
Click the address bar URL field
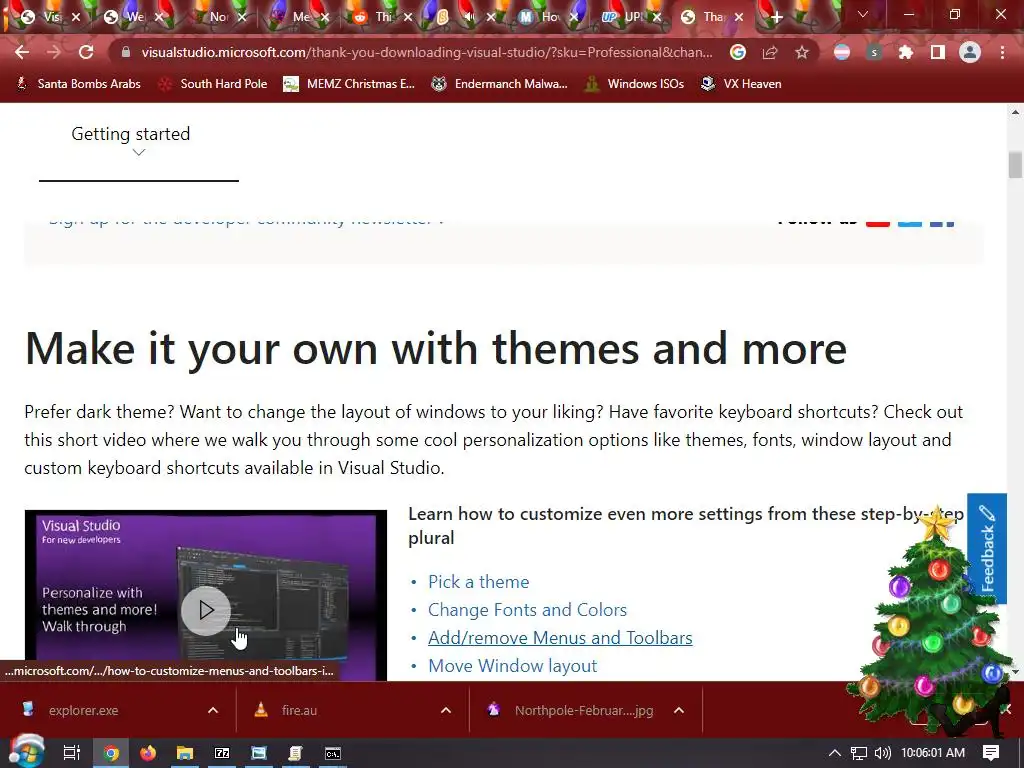pyautogui.click(x=427, y=52)
